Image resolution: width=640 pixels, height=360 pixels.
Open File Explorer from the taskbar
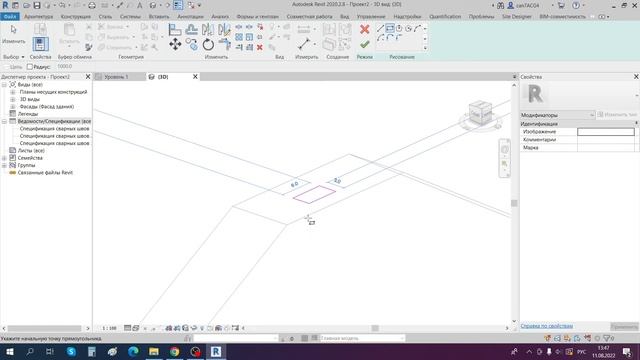click(x=154, y=351)
